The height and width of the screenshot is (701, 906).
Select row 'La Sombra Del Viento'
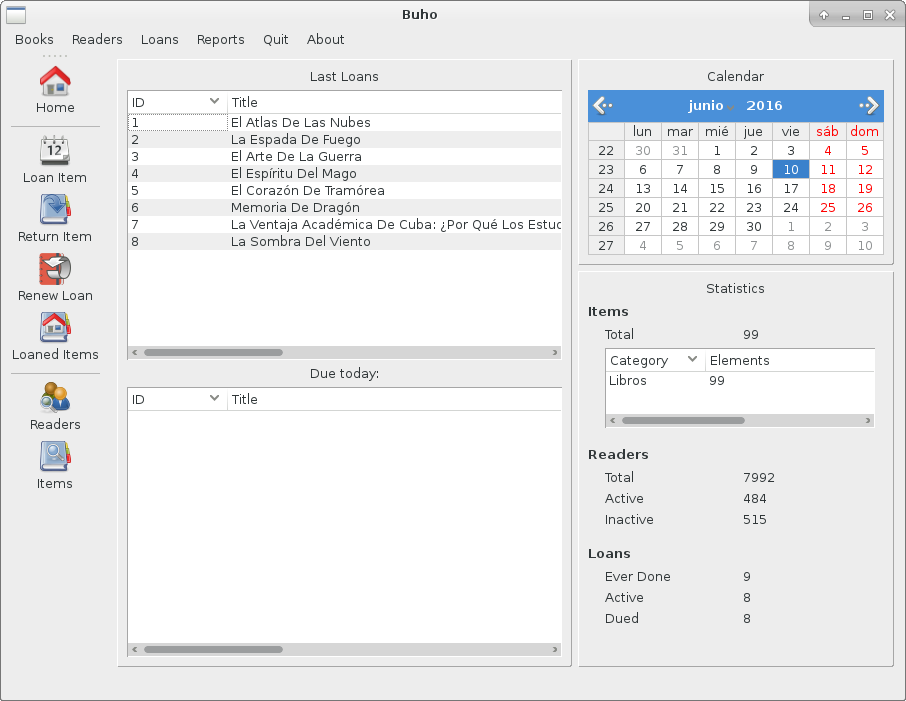(344, 242)
